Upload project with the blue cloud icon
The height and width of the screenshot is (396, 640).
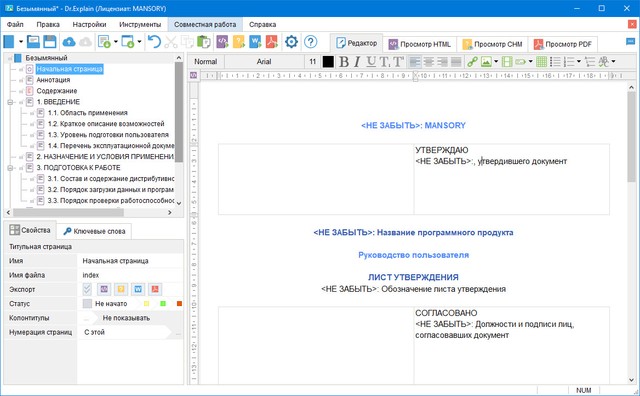(x=69, y=42)
